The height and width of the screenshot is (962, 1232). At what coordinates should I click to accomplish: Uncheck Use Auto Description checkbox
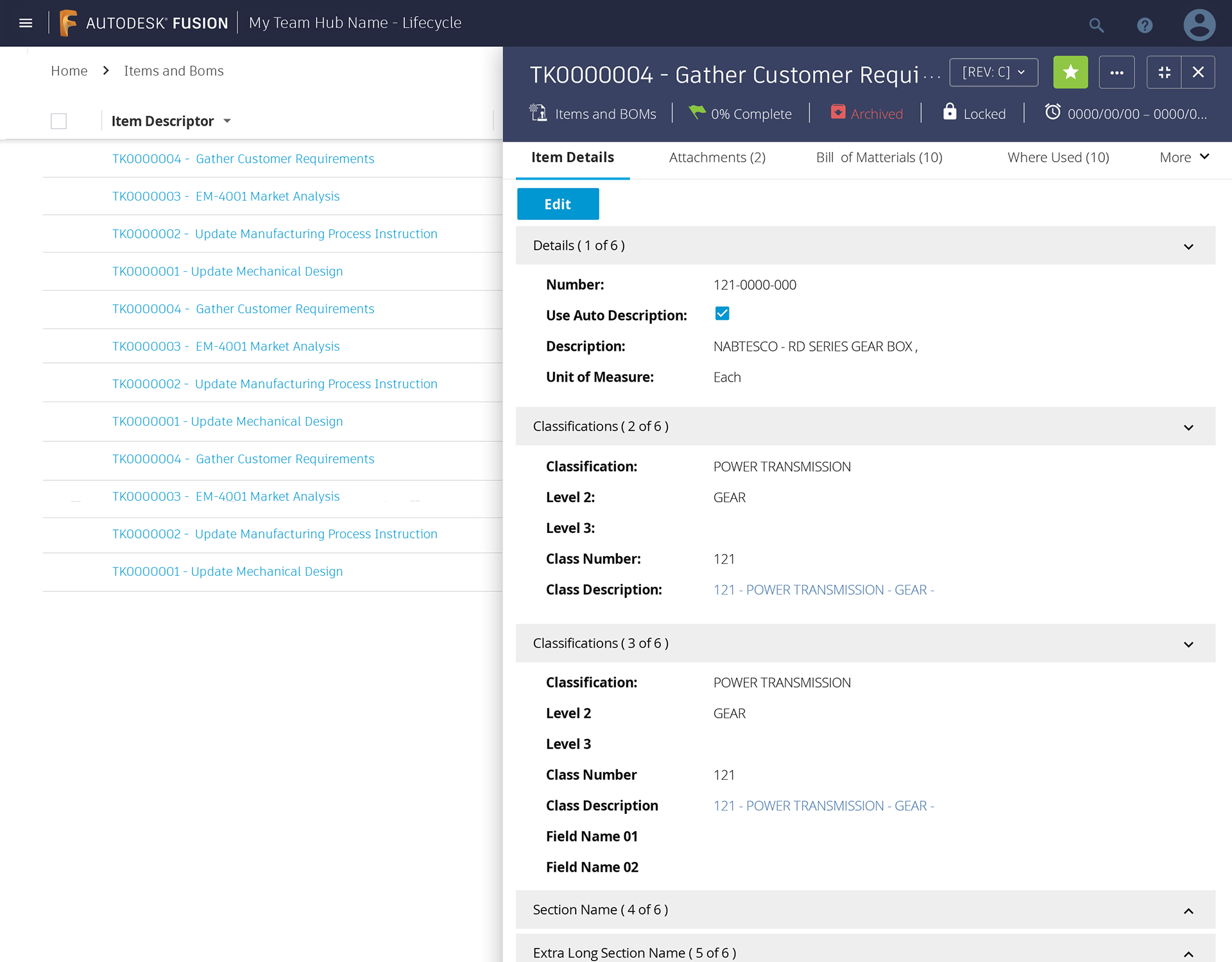pos(722,314)
